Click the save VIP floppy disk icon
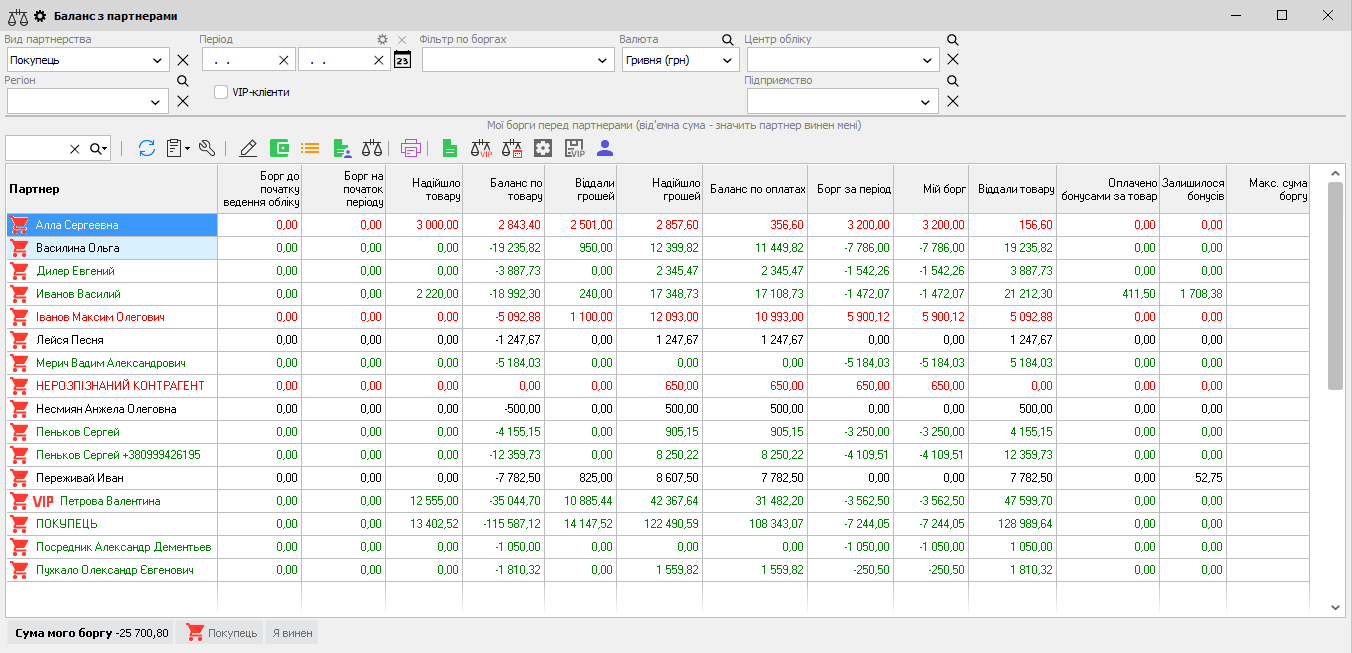The width and height of the screenshot is (1352, 653). (574, 148)
